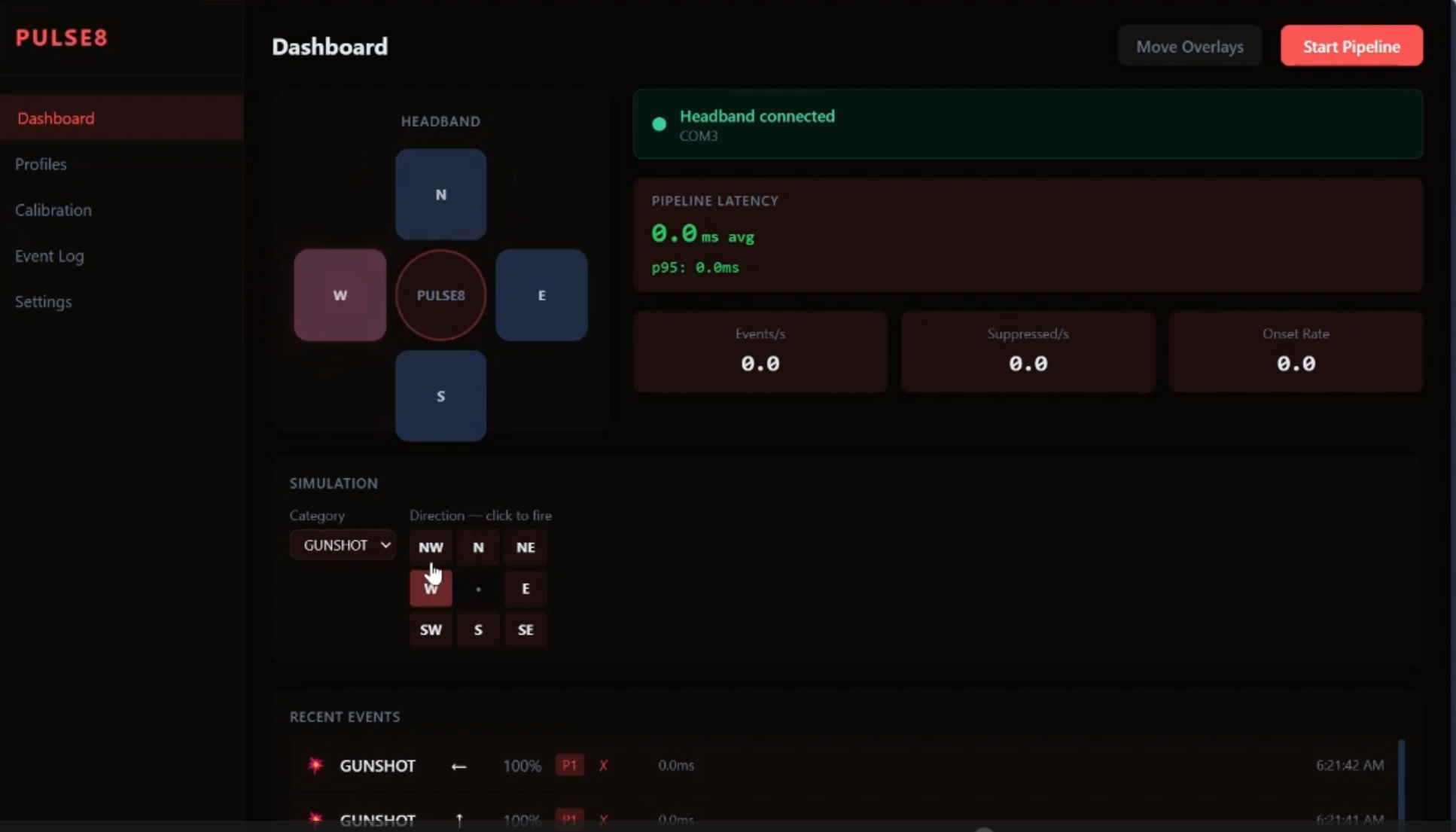
Task: Click the P1 badge on the first event
Action: pyautogui.click(x=569, y=766)
